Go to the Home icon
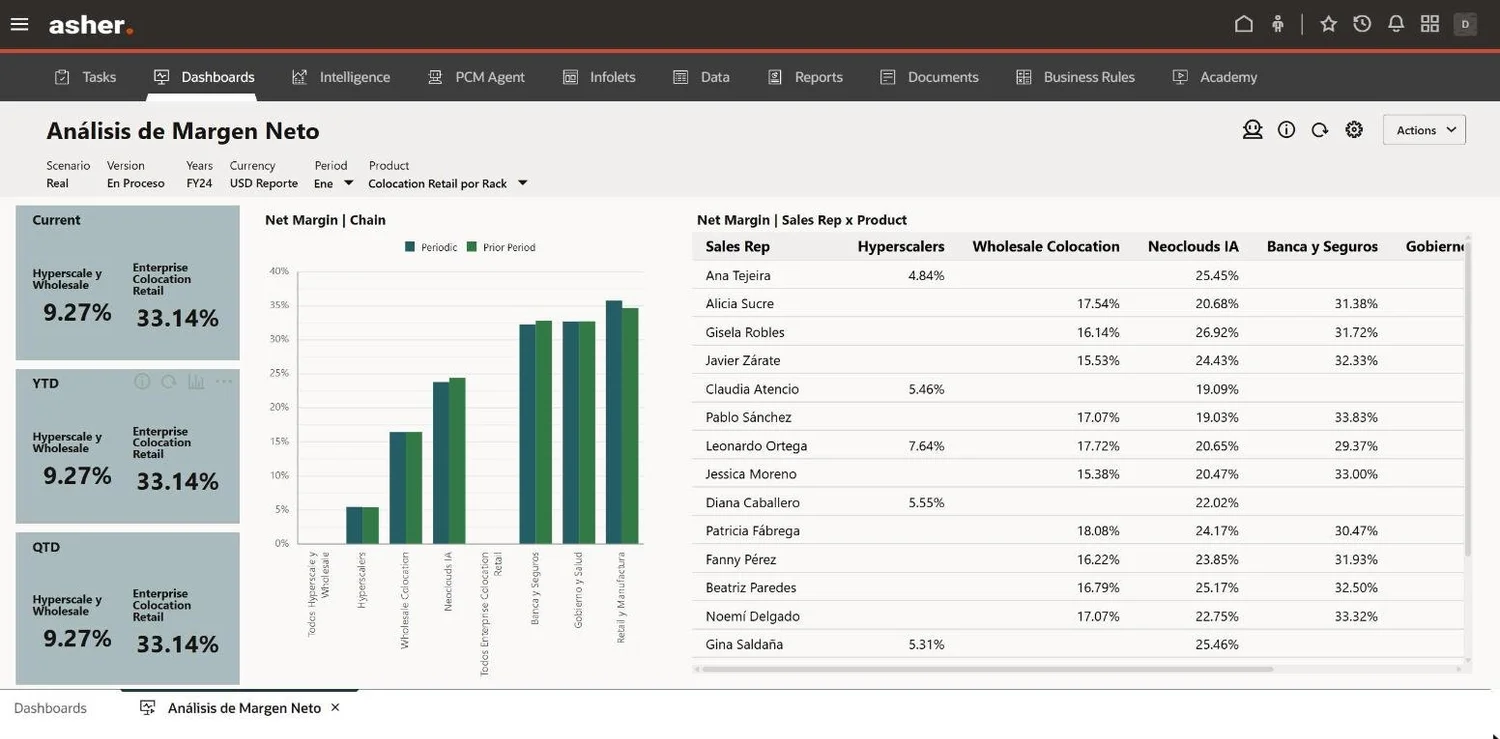The width and height of the screenshot is (1500, 739). 1244,24
